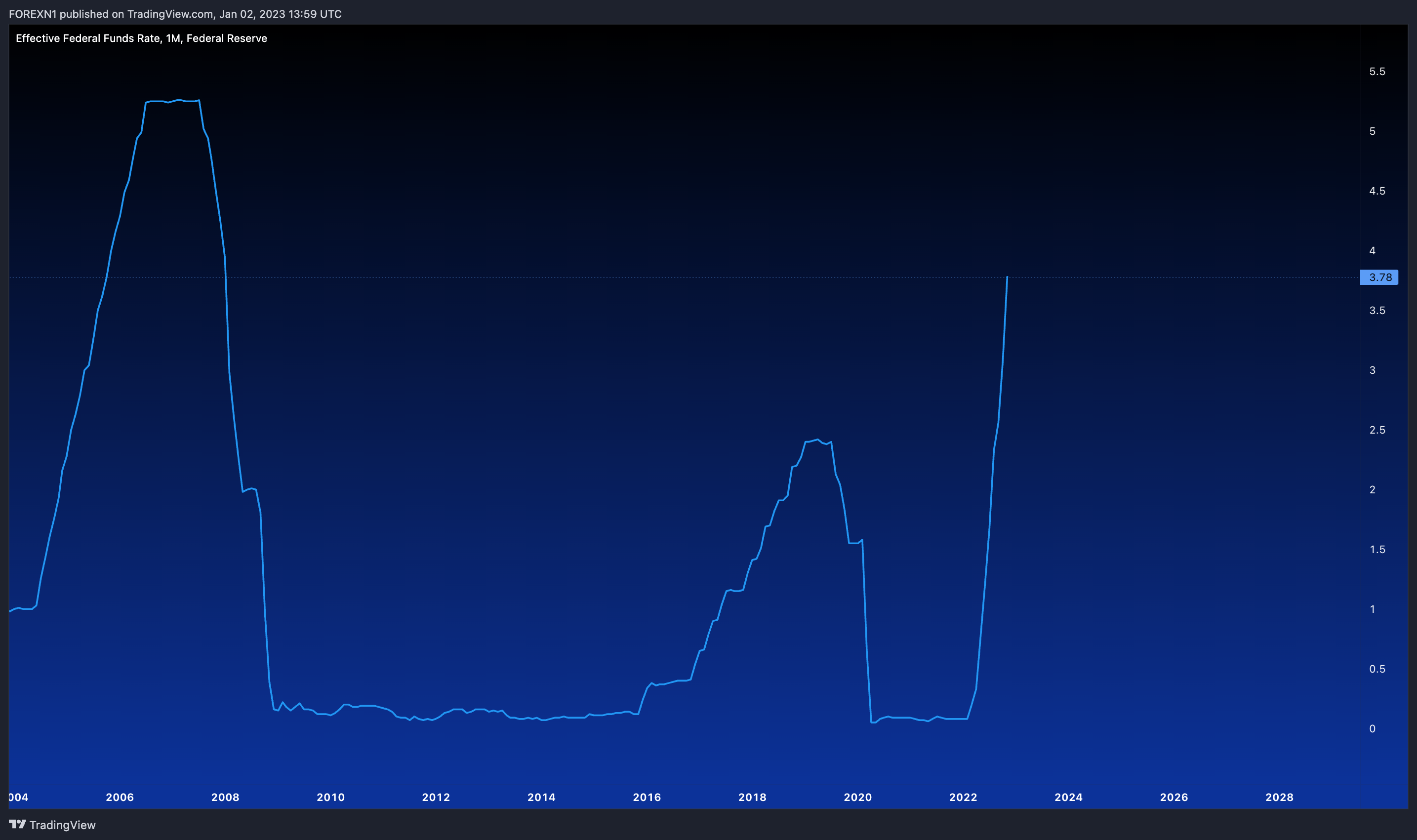Click the 2.5 value on the price axis
Screen dimensions: 1417x840
[x=1377, y=430]
